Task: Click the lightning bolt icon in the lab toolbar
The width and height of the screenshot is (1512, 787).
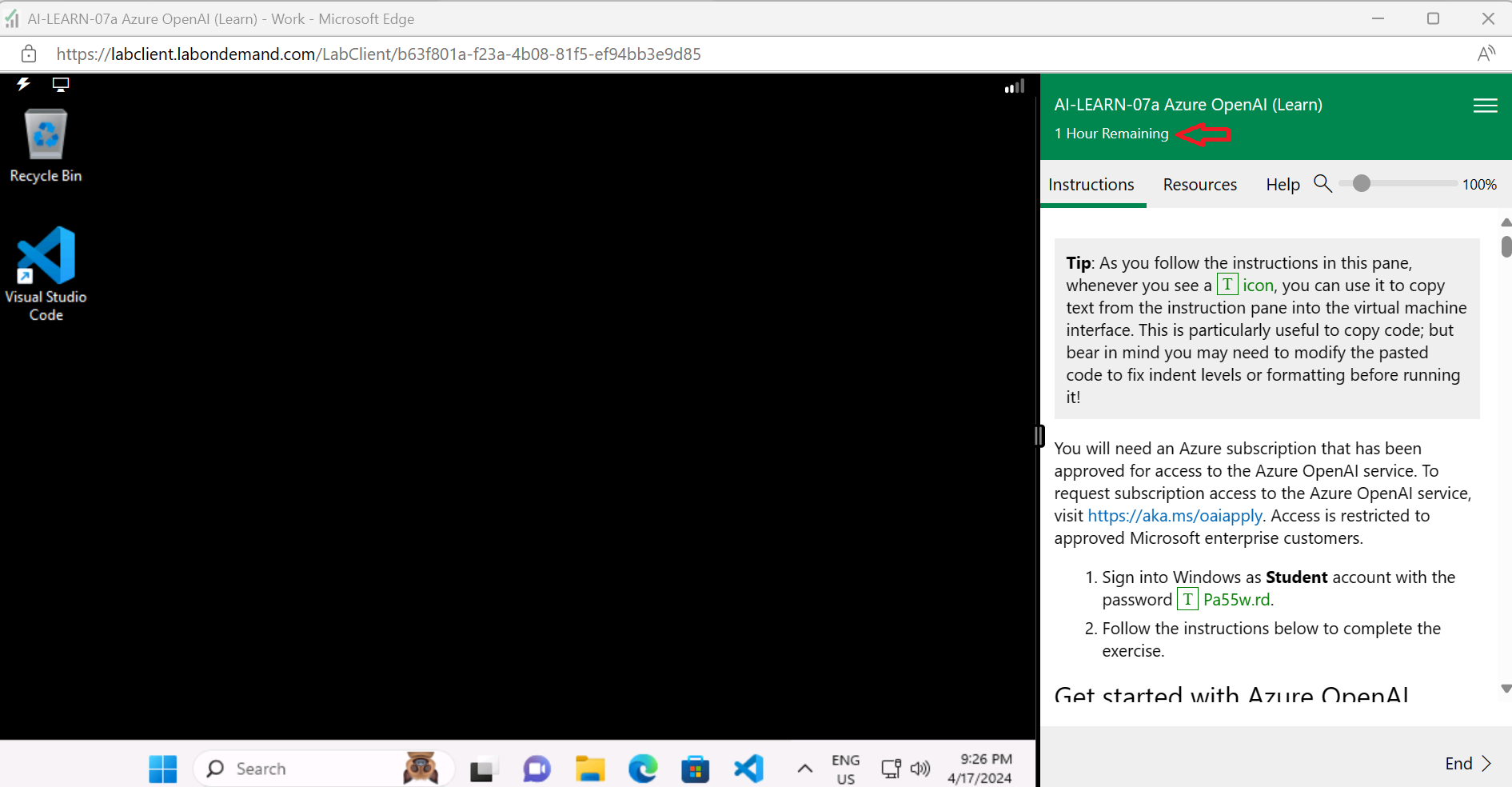Action: 22,84
